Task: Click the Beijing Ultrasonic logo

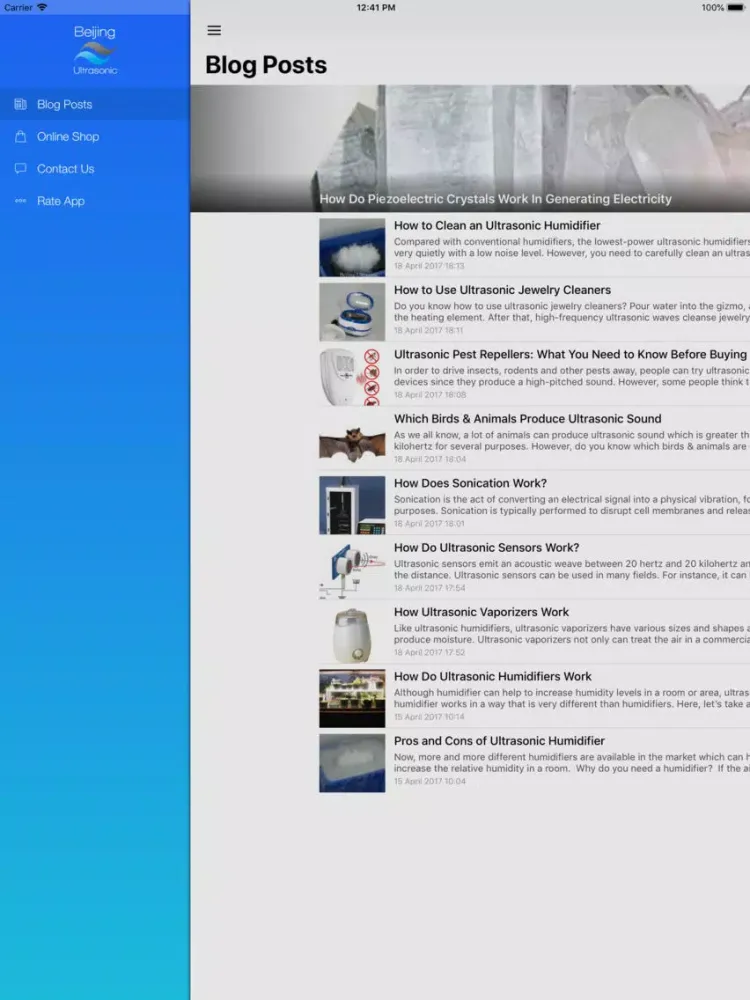Action: coord(95,50)
